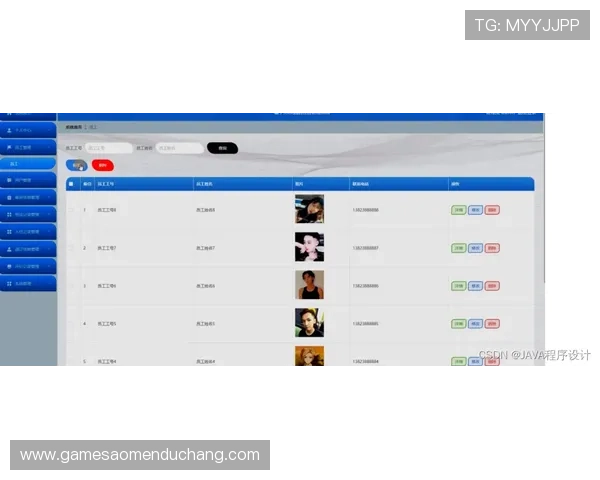600x480 pixels.
Task: Click the flag icon beside 员工管理
Action: pyautogui.click(x=9, y=147)
